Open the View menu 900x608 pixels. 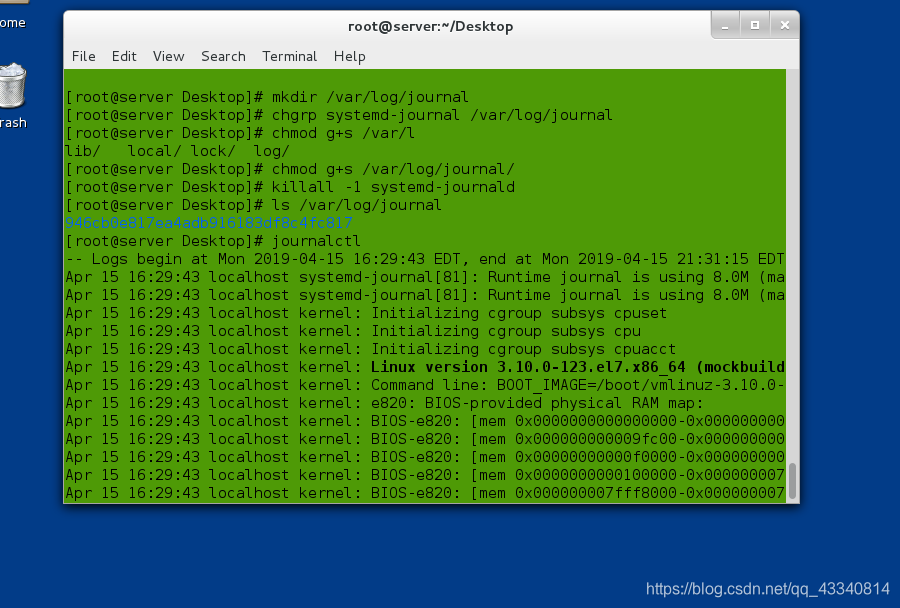(x=169, y=56)
